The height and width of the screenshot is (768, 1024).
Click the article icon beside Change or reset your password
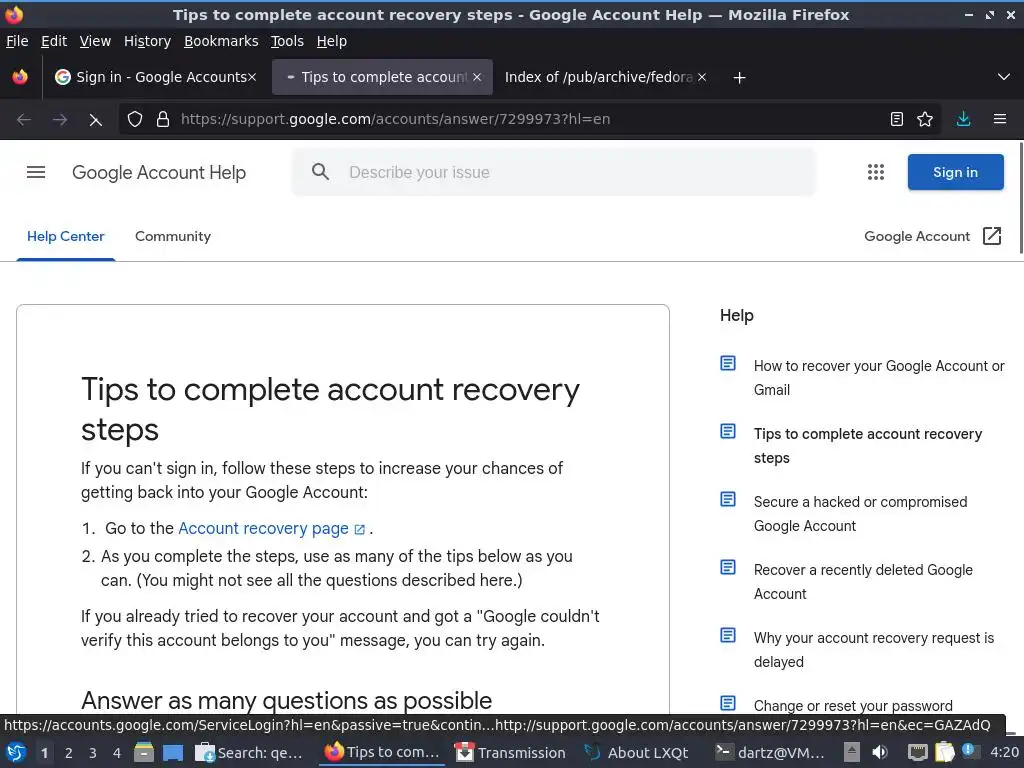pyautogui.click(x=728, y=703)
